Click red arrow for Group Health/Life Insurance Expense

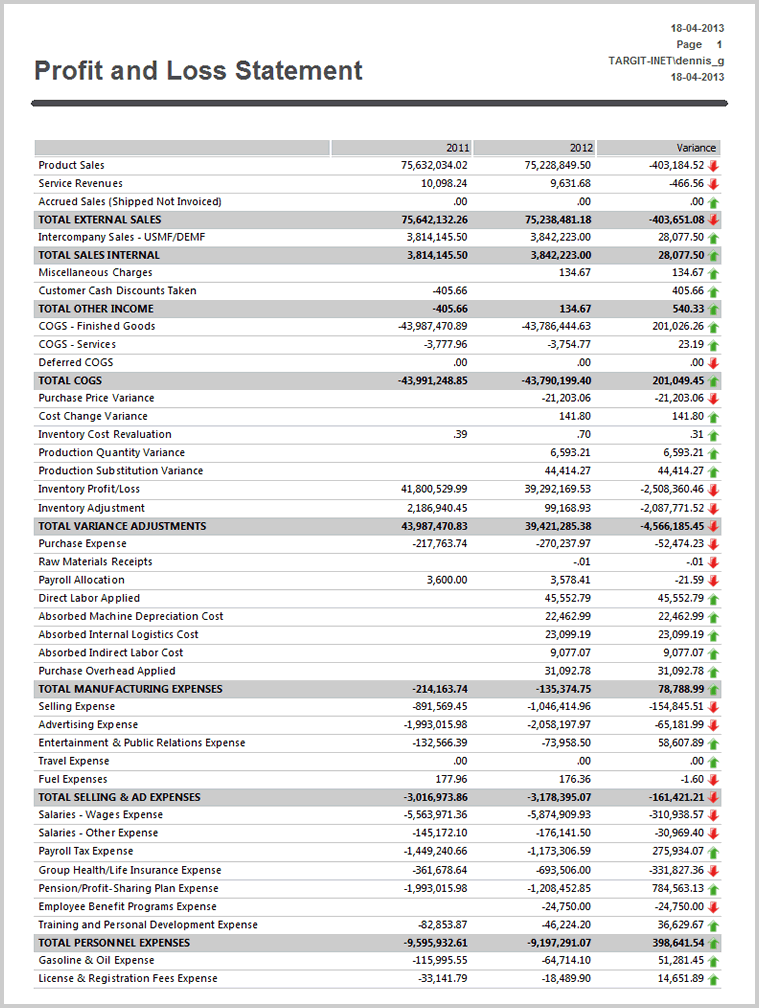[713, 871]
